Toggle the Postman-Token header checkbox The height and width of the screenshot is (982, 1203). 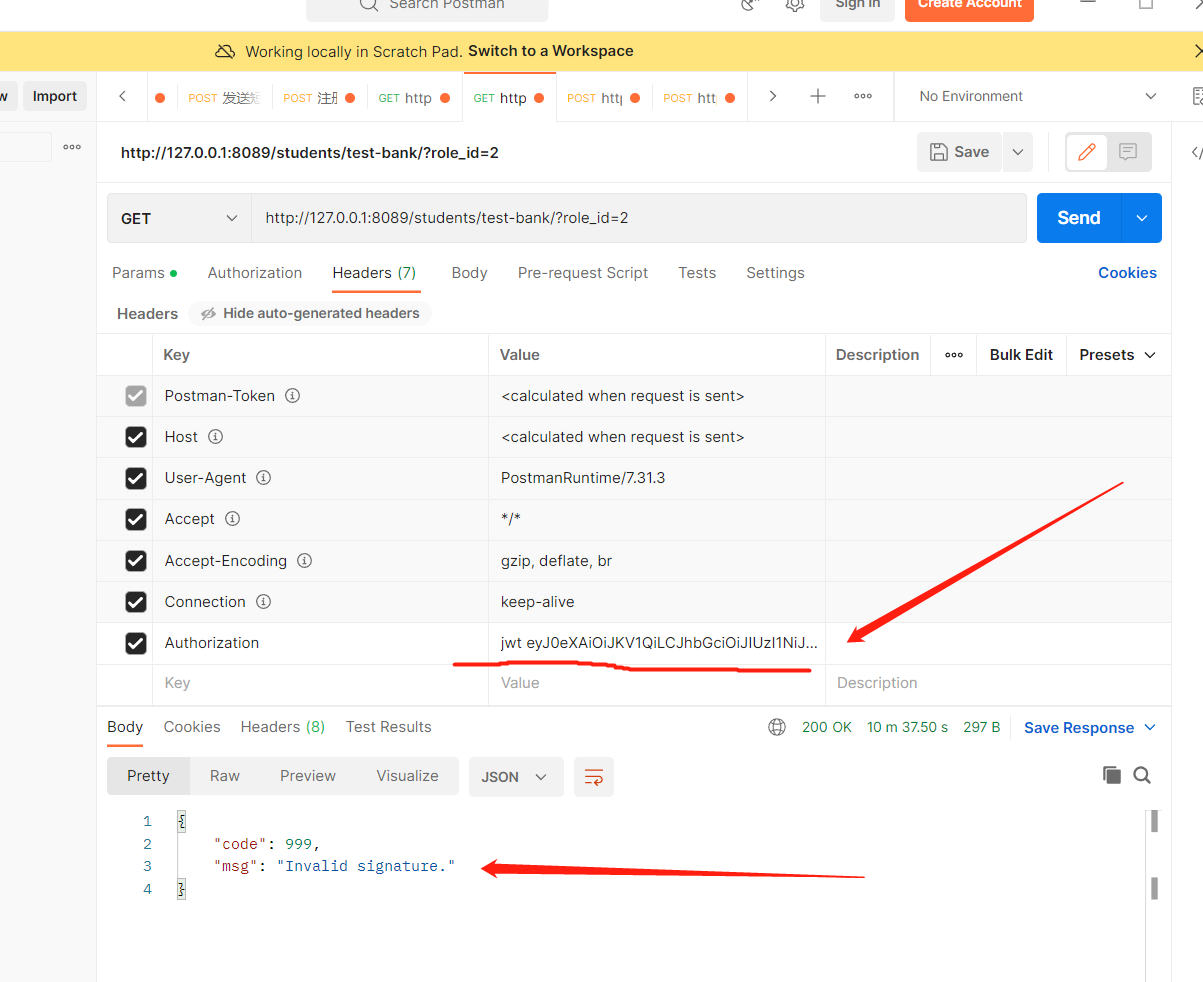point(136,396)
